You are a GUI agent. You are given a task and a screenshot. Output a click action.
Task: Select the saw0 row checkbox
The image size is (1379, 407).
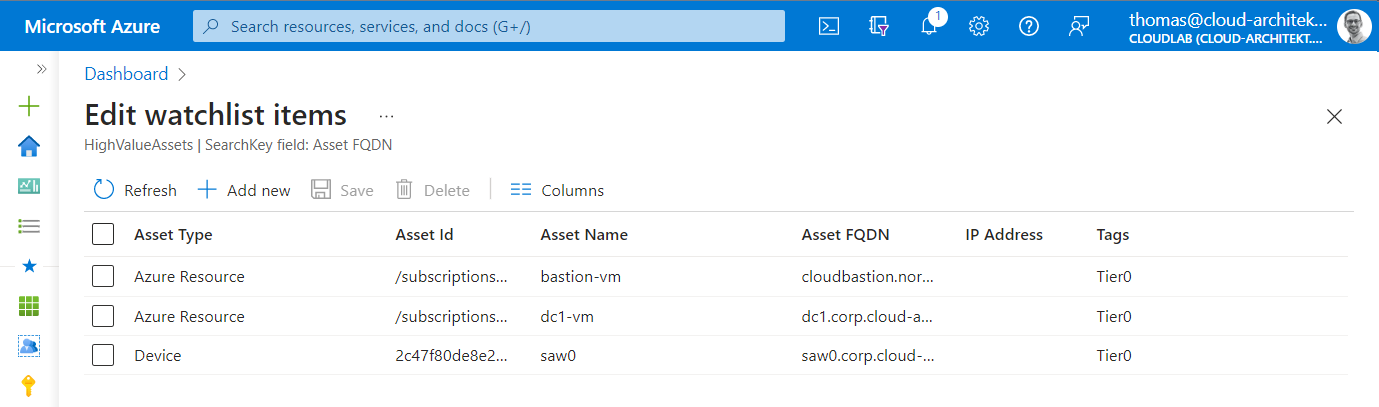click(x=103, y=355)
